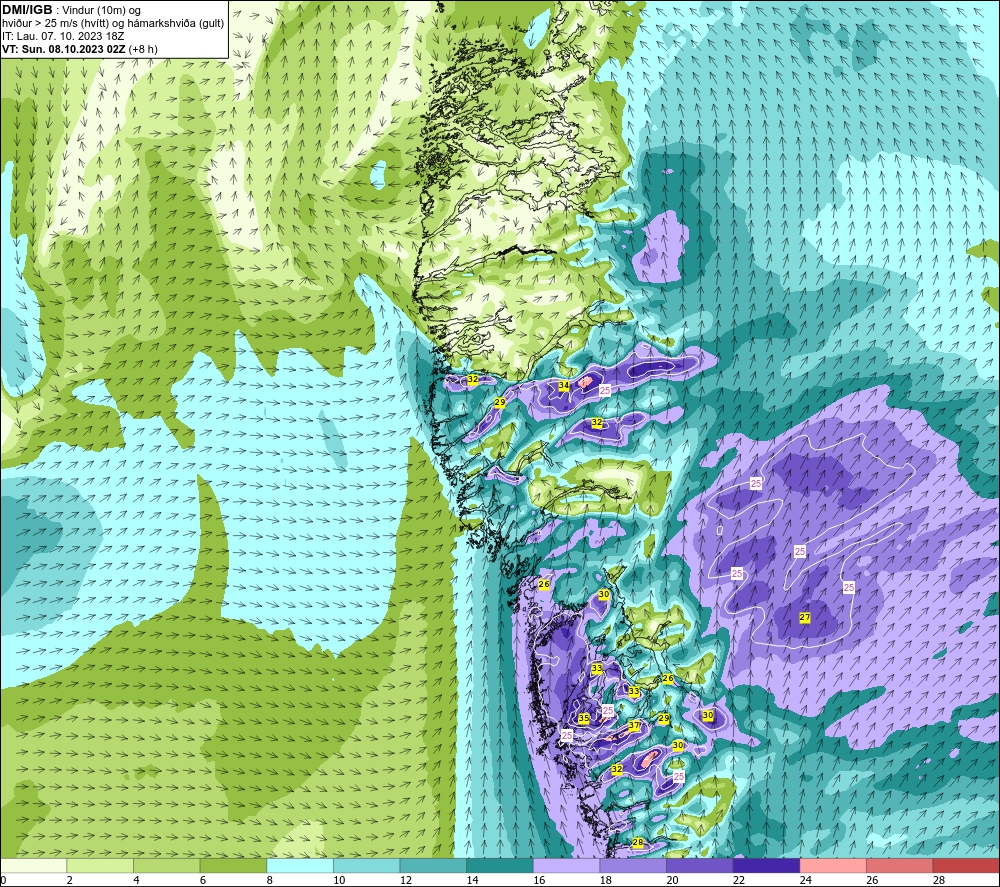Image resolution: width=1000 pixels, height=887 pixels.
Task: Click the scale number 8 under the legend
Action: [270, 880]
